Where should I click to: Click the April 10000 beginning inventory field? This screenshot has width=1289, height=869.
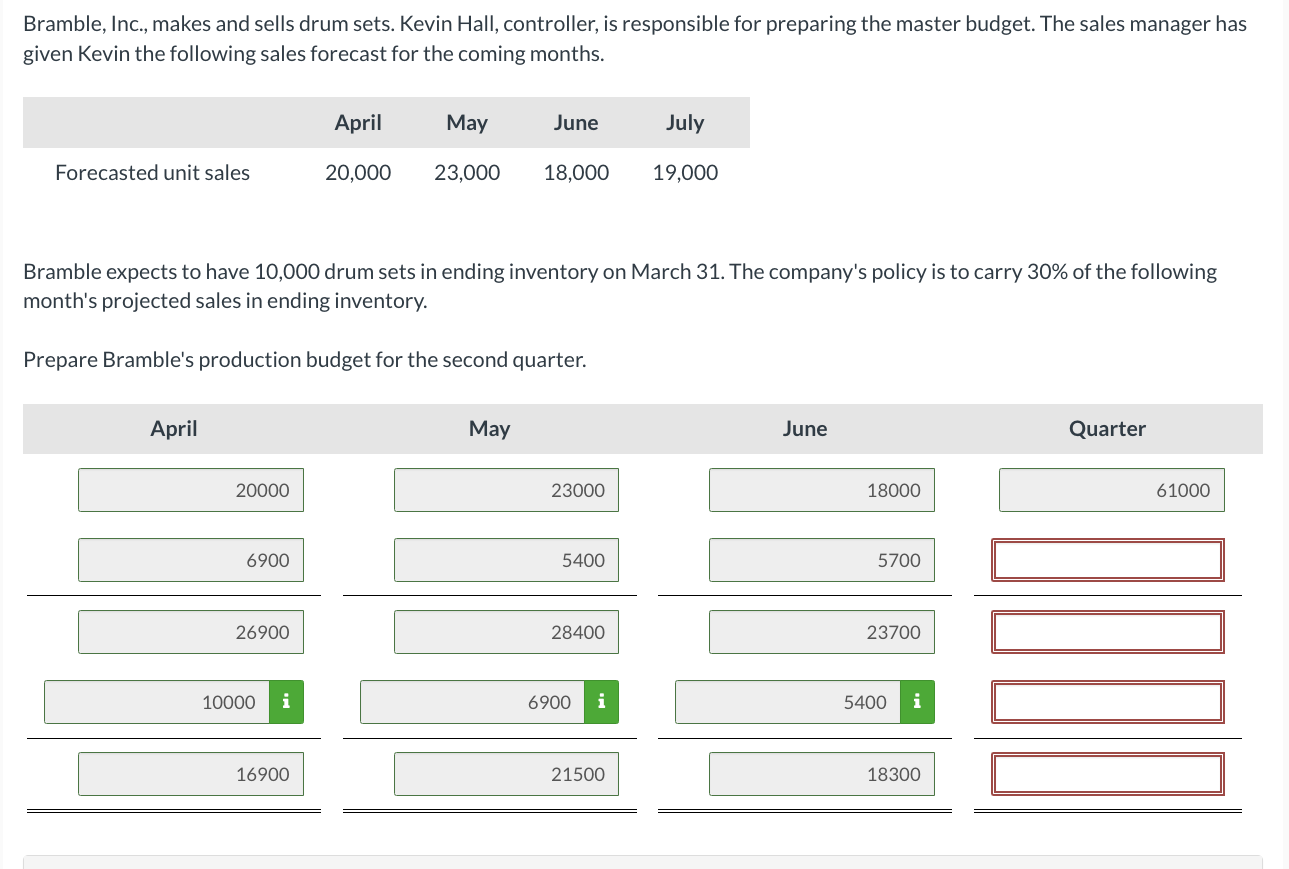coord(158,702)
